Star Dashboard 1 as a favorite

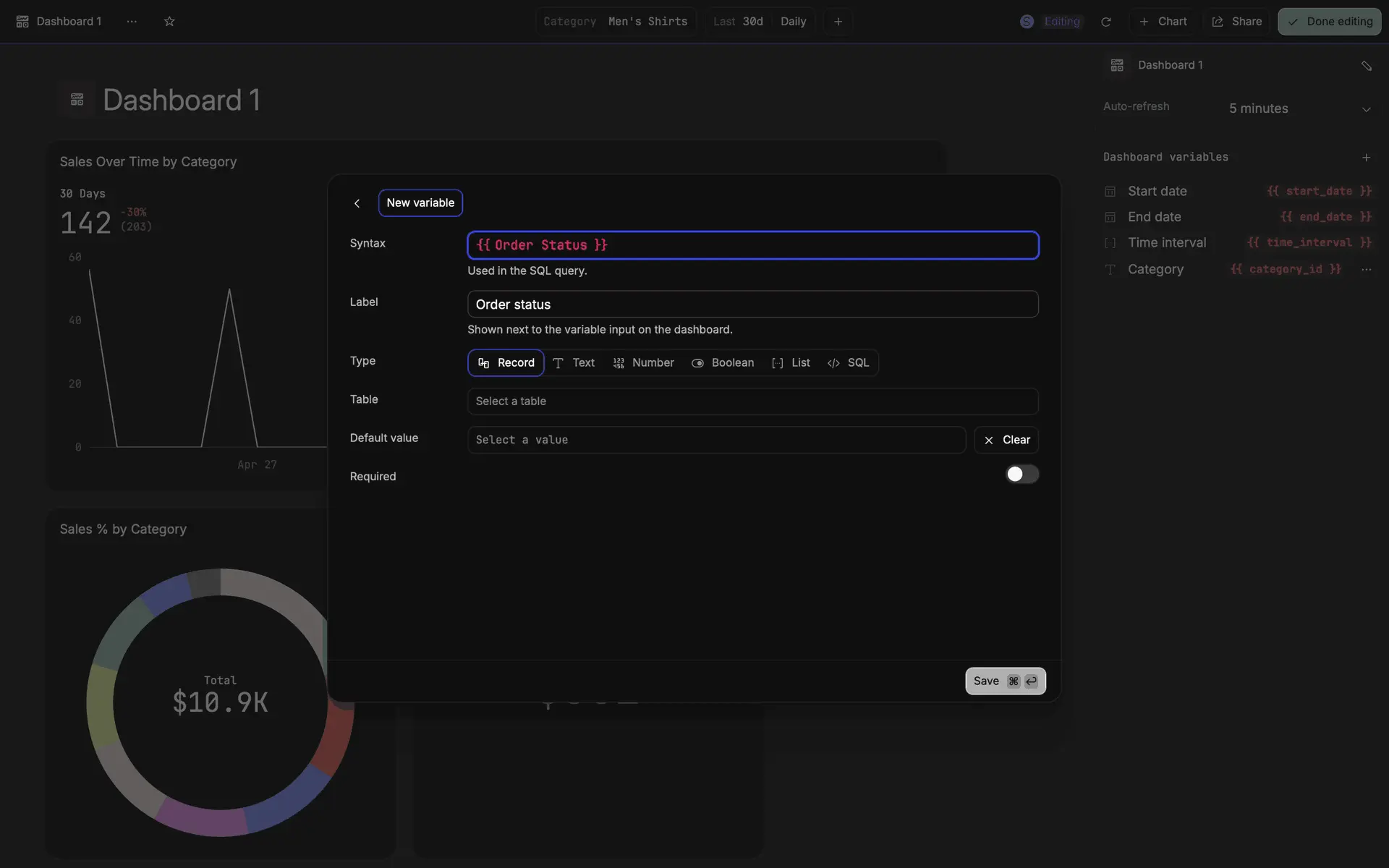[x=169, y=22]
